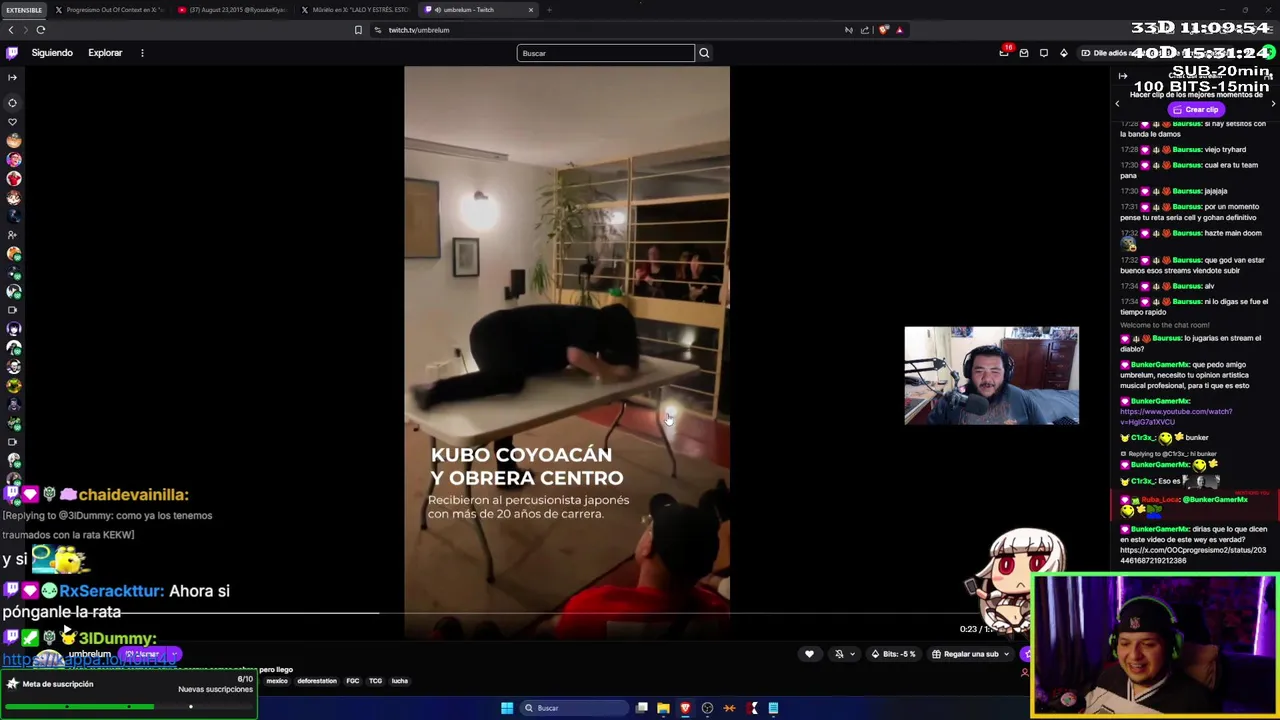Click the circular icon below sidebar expand arrow
The height and width of the screenshot is (720, 1280).
tap(12, 103)
